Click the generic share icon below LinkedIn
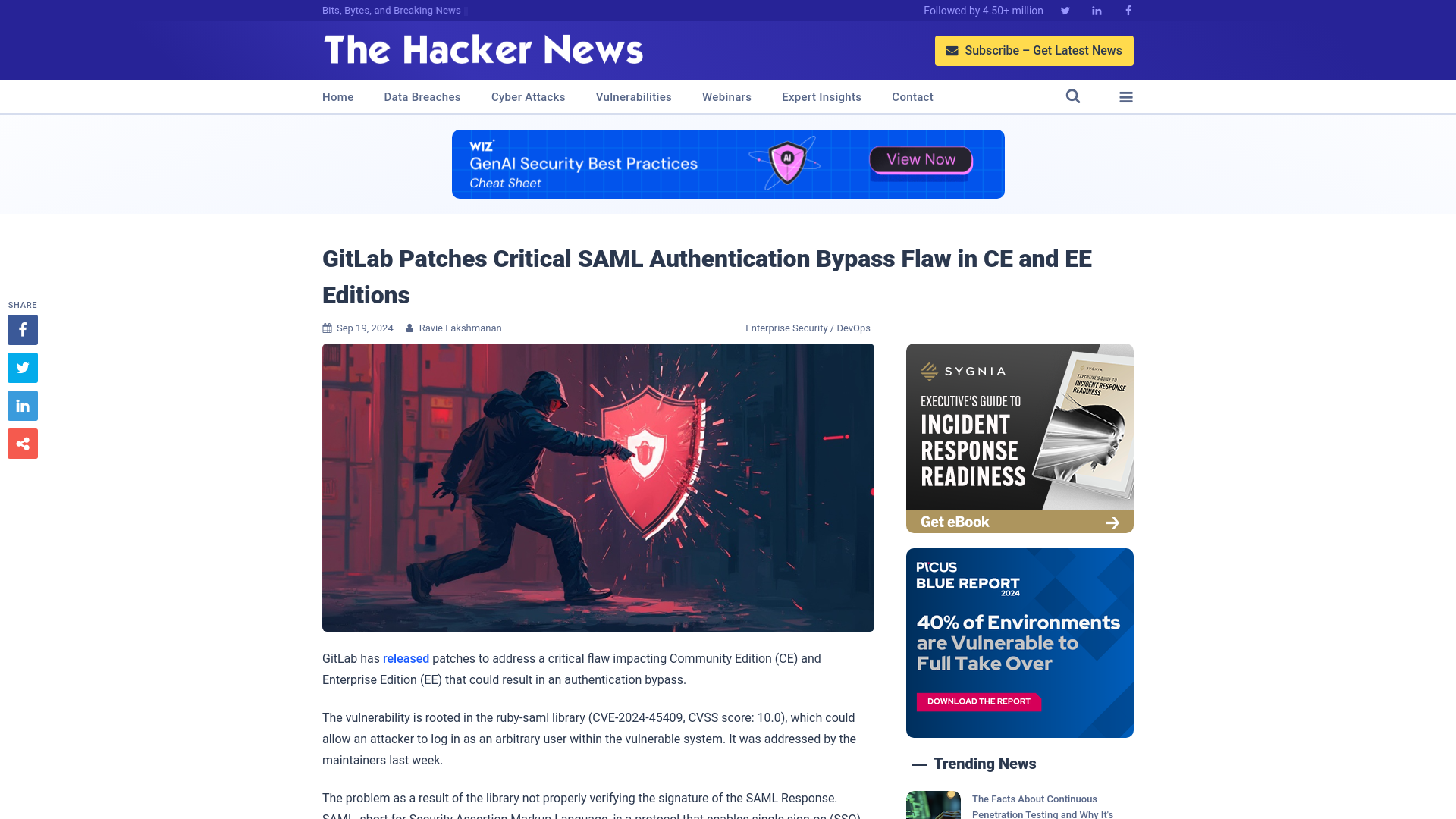The image size is (1456, 819). 22,443
